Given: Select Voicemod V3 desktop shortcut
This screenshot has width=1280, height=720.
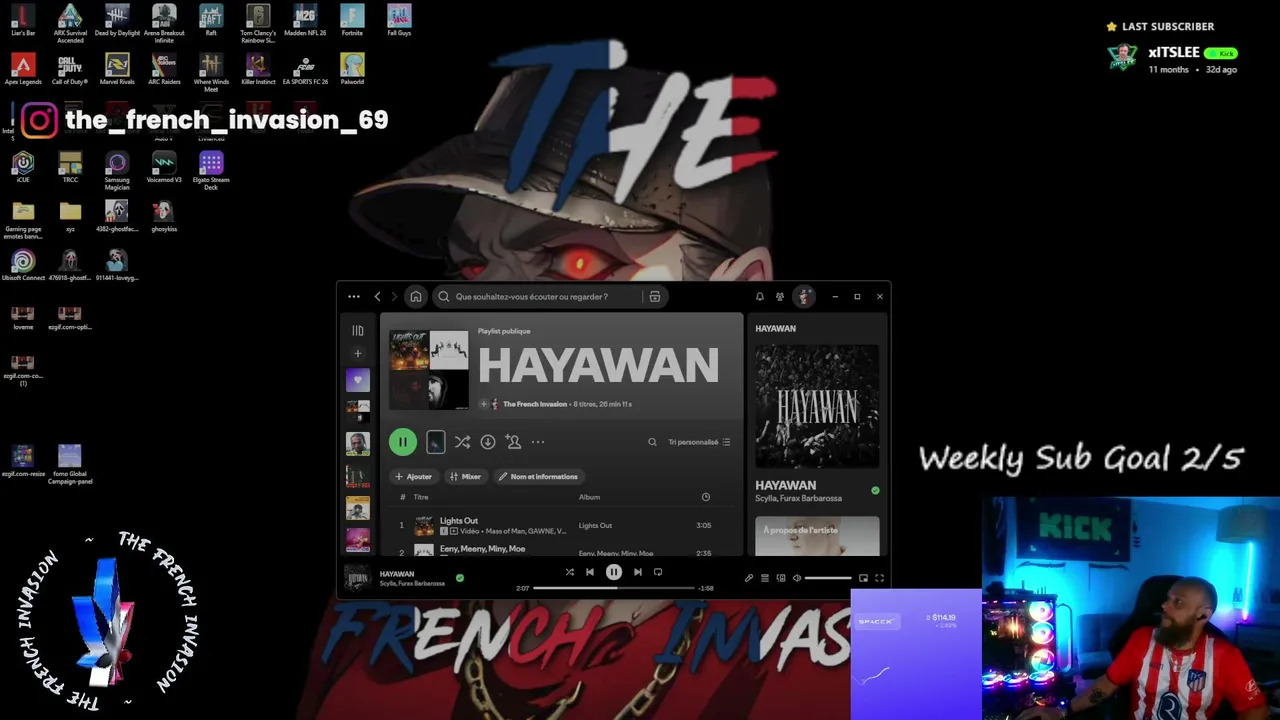Looking at the screenshot, I should pyautogui.click(x=164, y=167).
